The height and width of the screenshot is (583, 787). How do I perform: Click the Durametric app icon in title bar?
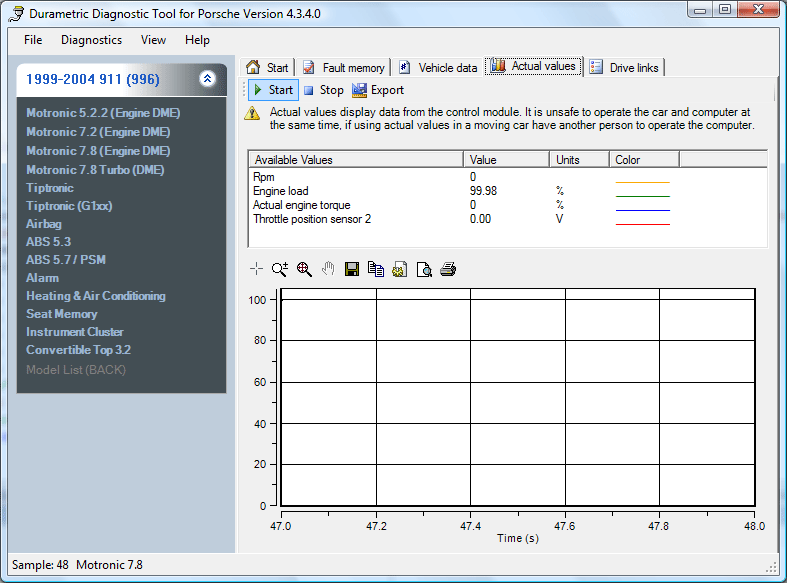(16, 14)
